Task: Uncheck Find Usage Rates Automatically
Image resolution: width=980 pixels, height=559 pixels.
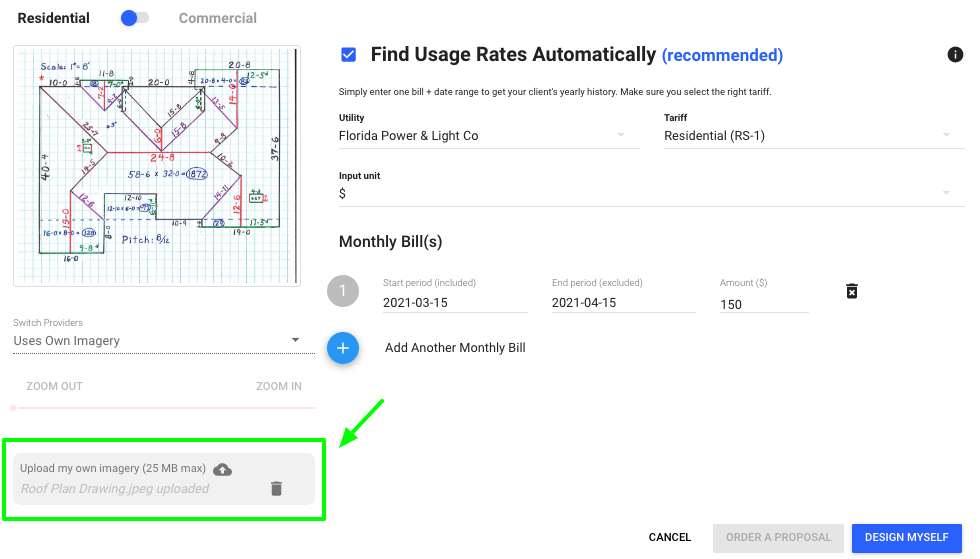Action: [348, 55]
